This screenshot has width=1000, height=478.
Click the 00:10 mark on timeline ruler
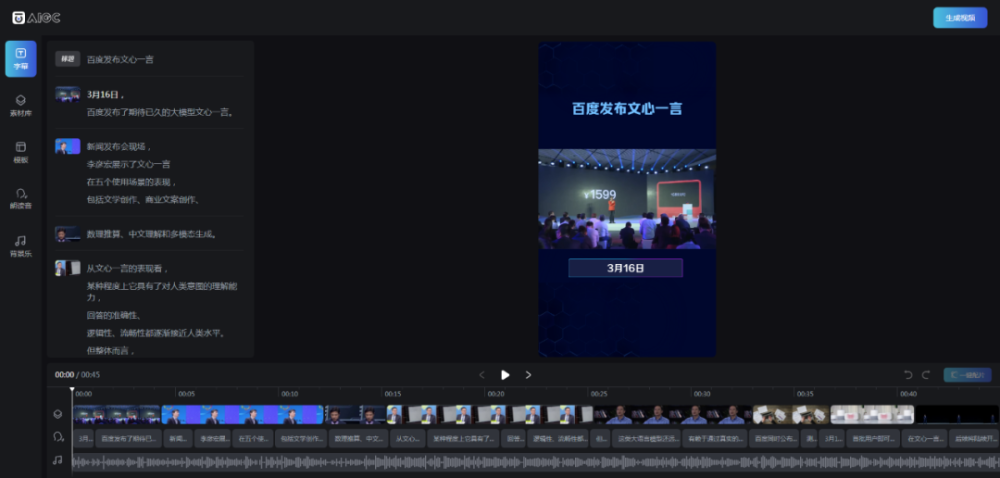(x=290, y=394)
